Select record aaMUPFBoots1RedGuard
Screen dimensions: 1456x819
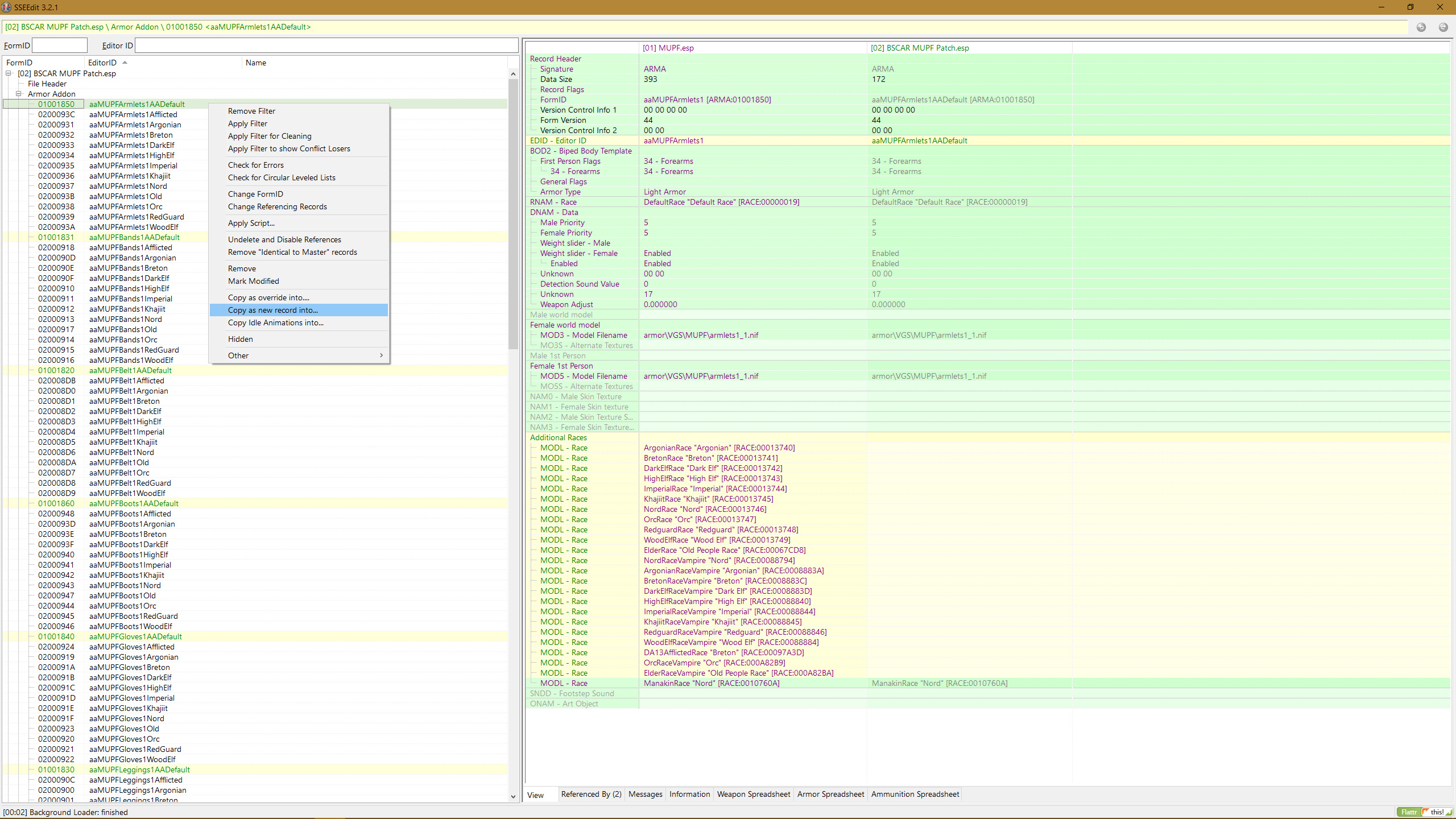pos(133,616)
